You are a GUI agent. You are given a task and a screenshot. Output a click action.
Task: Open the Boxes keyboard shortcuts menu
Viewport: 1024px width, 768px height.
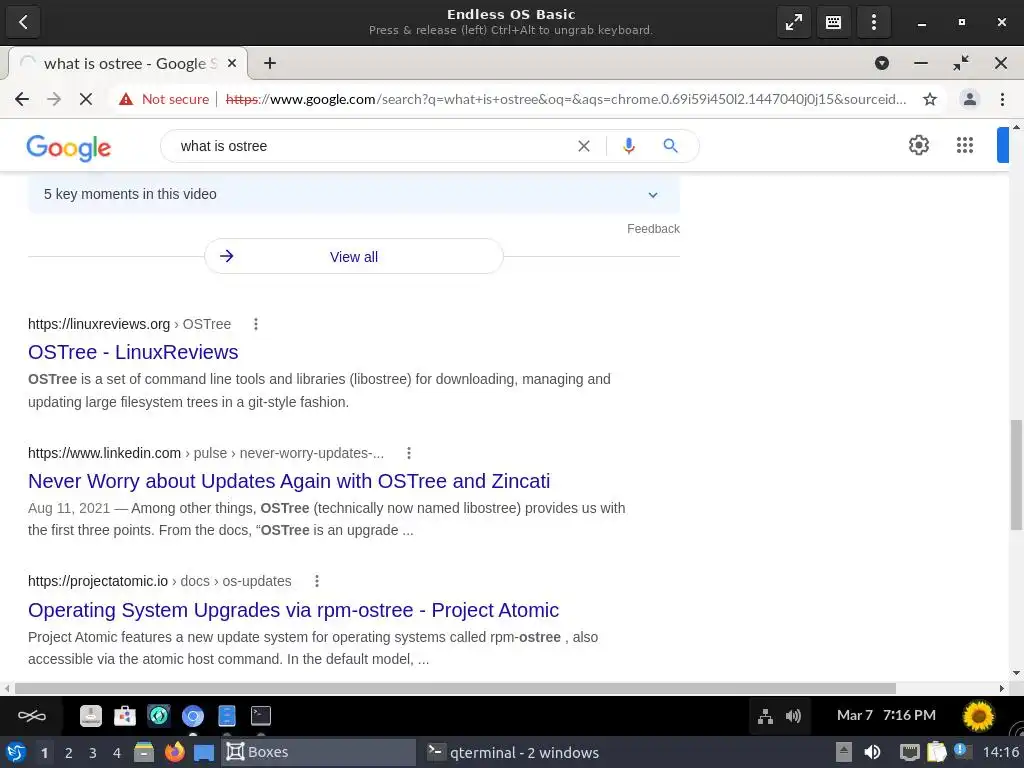click(x=833, y=22)
